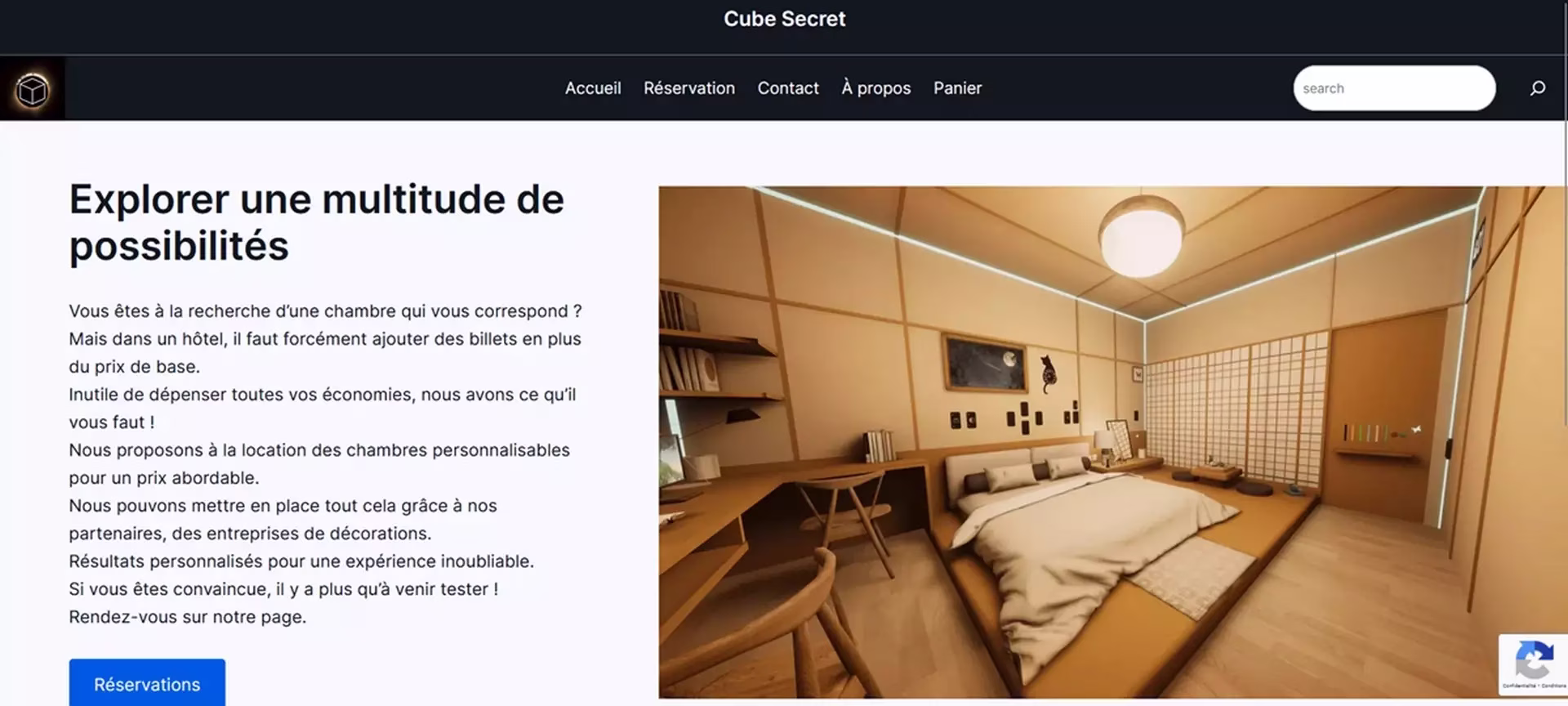Screen dimensions: 1568x706
Task: Click the line starting Vous êtes à la recherche
Action: pos(325,311)
